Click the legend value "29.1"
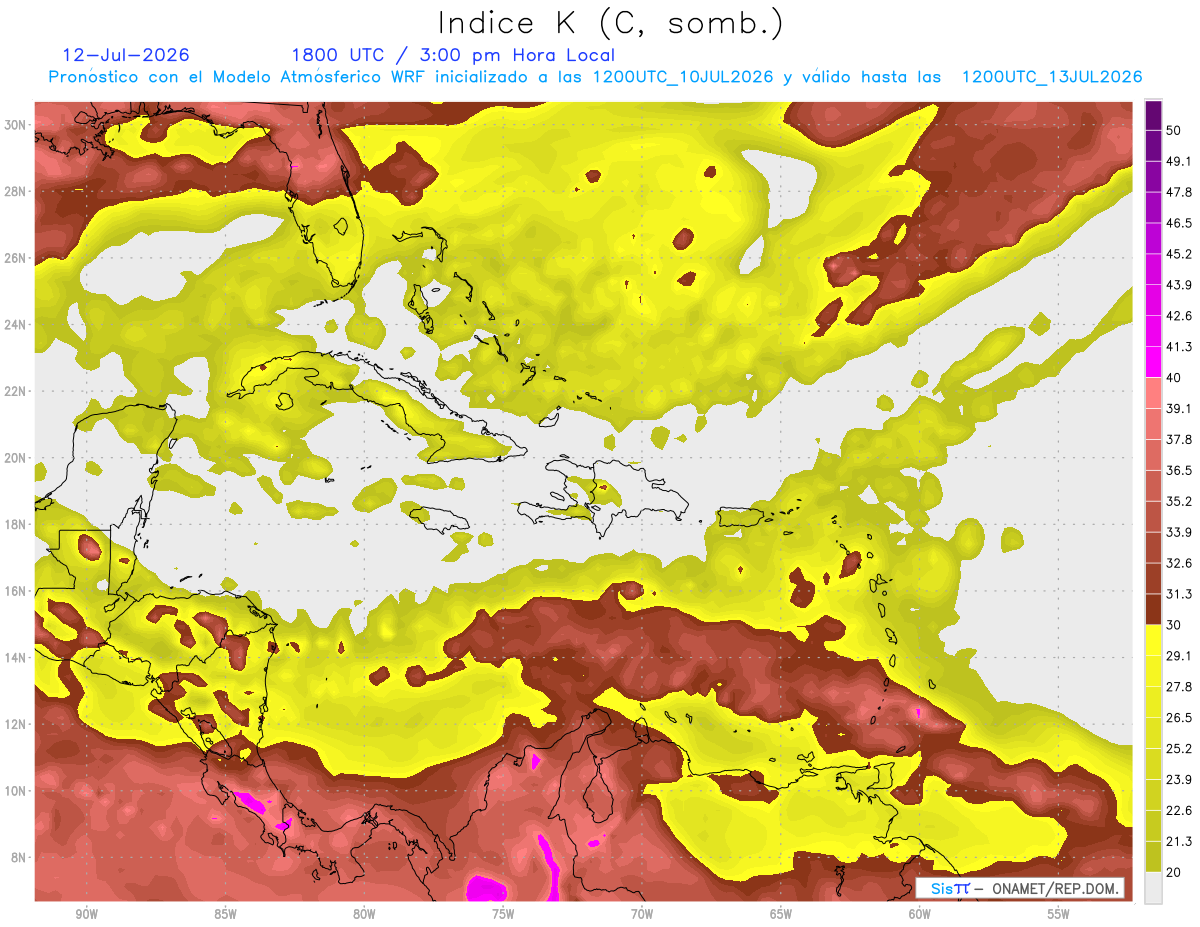 coord(1178,656)
